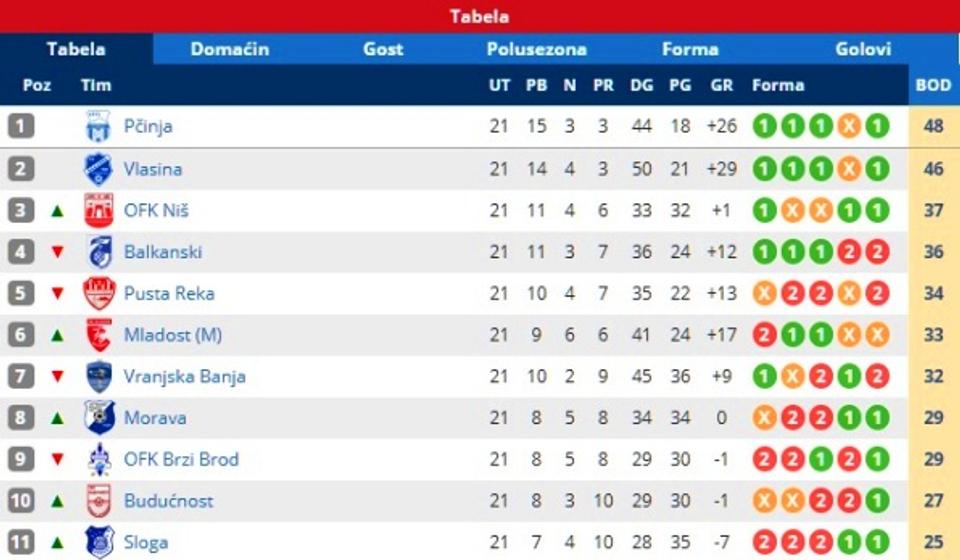Click the Mladost (M) red crest

[98, 335]
